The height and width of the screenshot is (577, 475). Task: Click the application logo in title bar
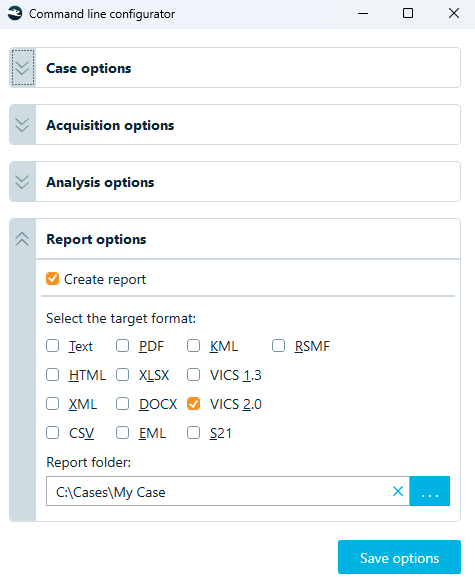click(15, 14)
